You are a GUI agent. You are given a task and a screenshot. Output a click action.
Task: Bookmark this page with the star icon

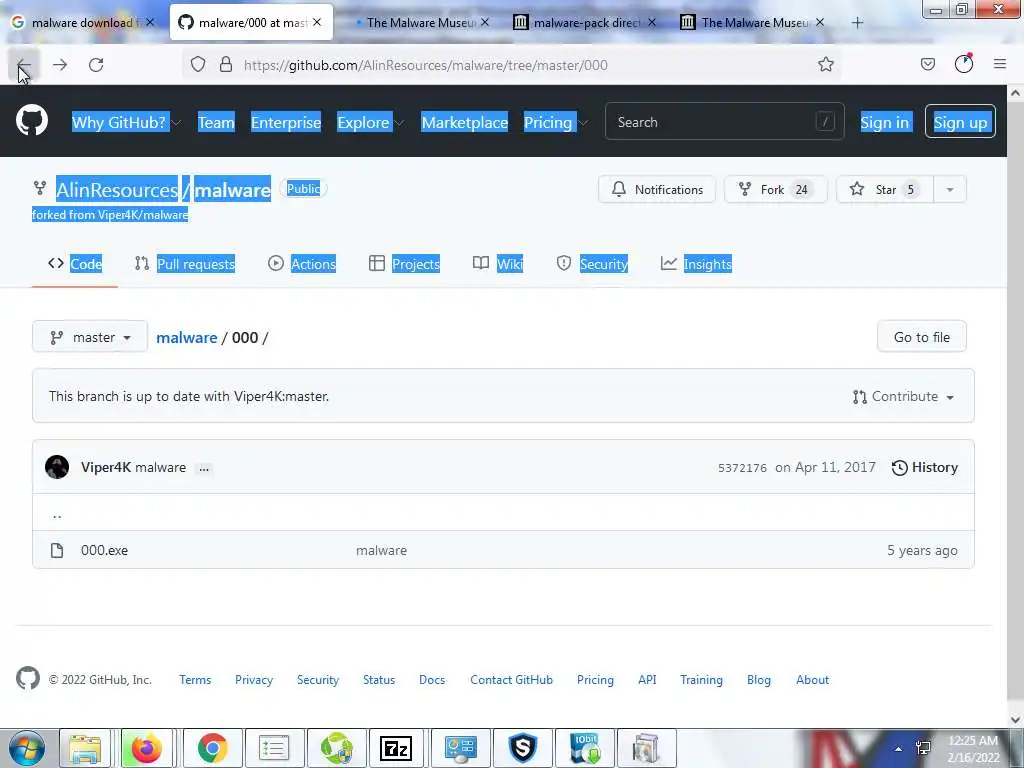point(825,64)
